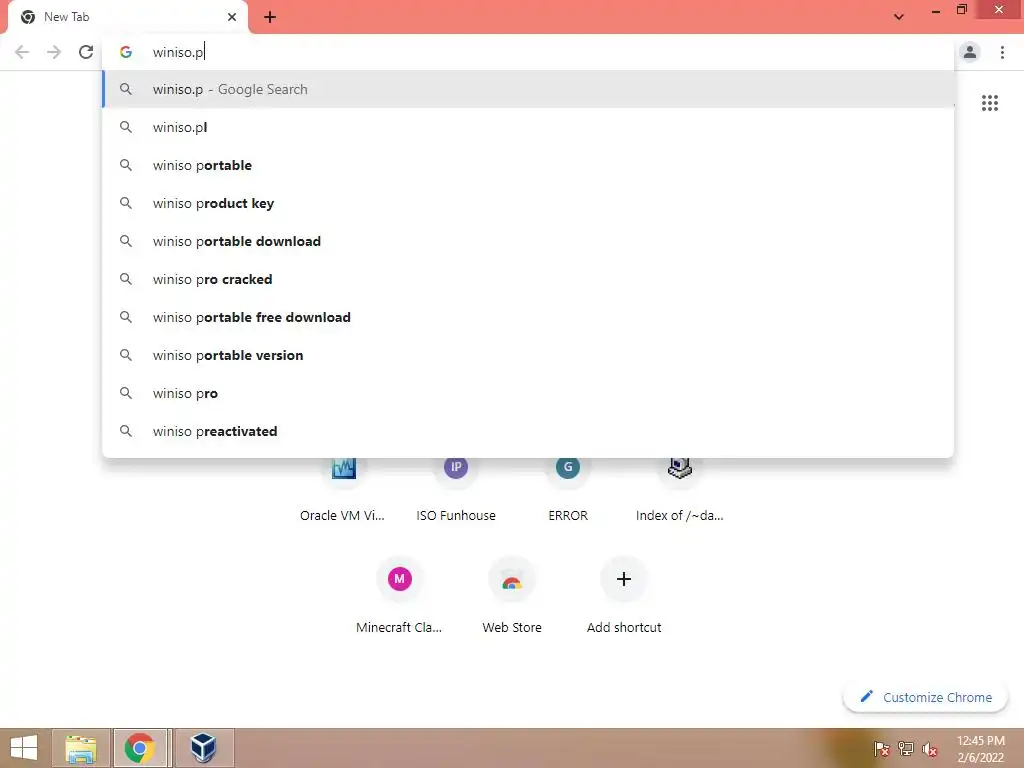Select 'winiso portable download' suggestion
Image resolution: width=1024 pixels, height=768 pixels.
pyautogui.click(x=528, y=241)
